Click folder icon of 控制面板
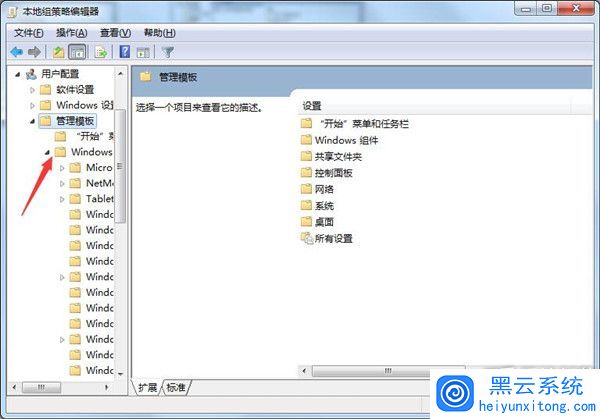 [307, 173]
